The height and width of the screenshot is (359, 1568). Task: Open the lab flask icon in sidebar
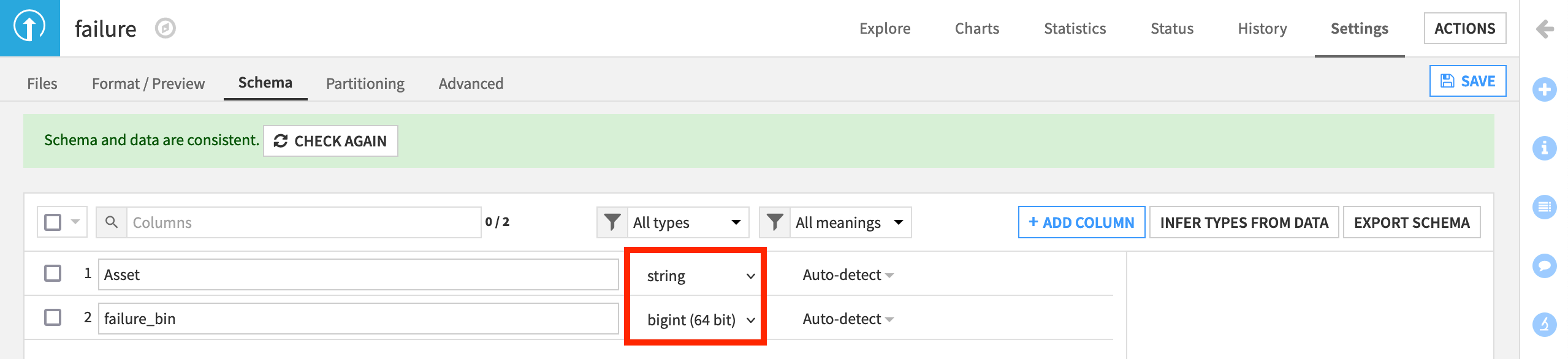click(1544, 324)
